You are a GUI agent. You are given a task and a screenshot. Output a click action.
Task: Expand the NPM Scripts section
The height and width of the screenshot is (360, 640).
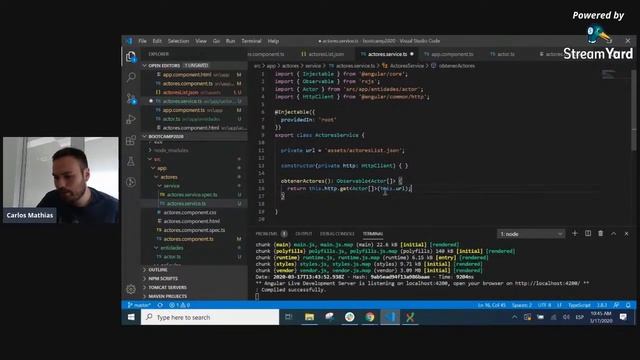click(162, 278)
